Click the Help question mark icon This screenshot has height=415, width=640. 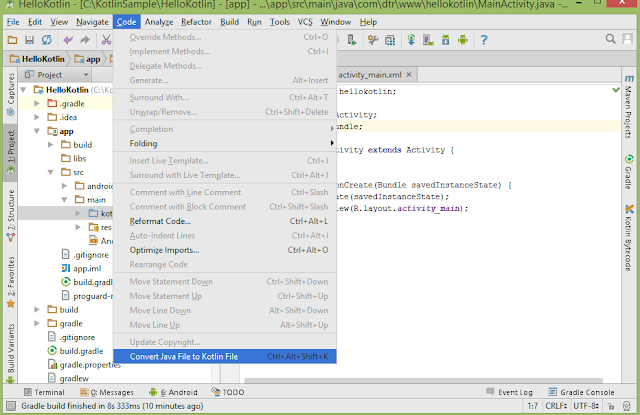484,40
